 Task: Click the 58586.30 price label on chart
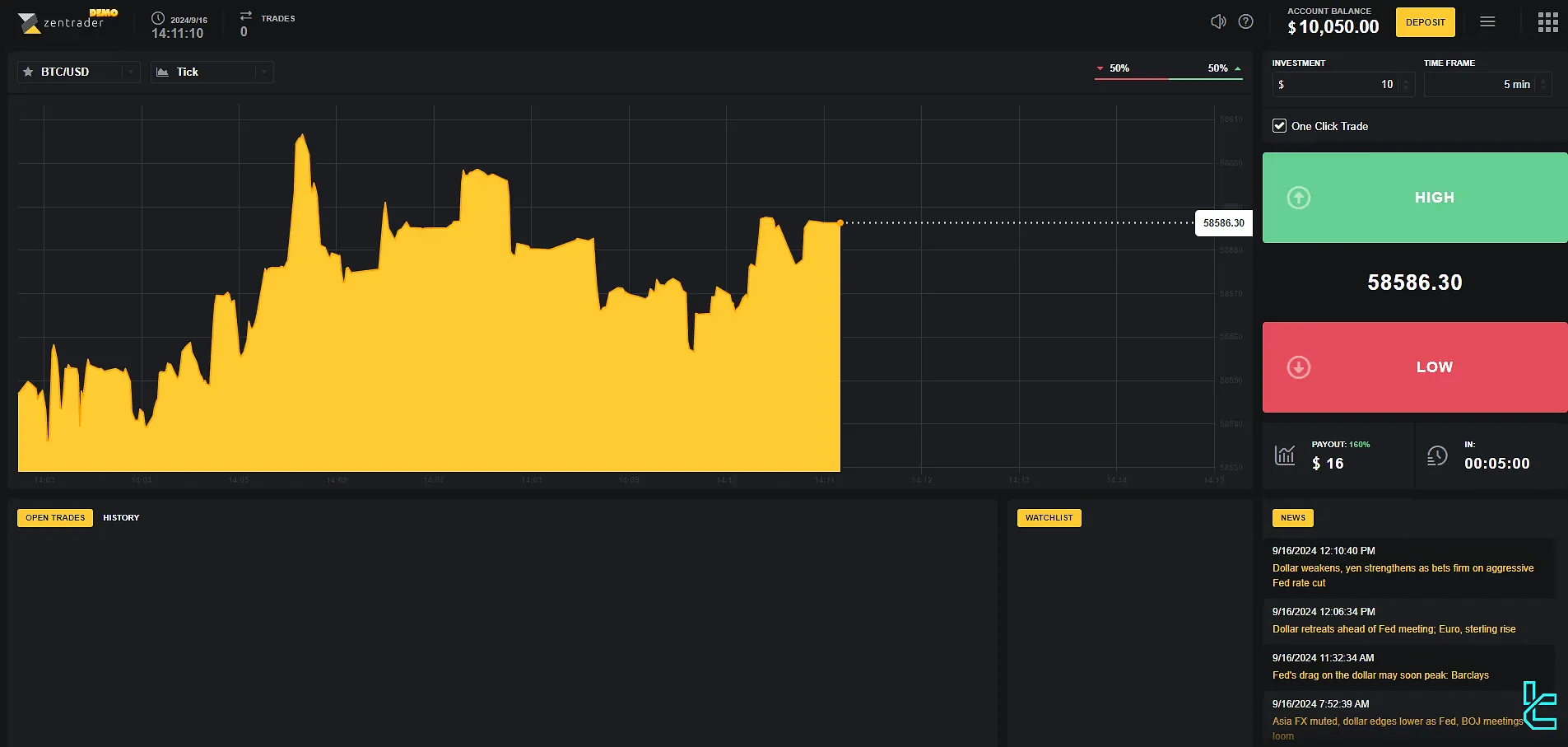tap(1223, 223)
